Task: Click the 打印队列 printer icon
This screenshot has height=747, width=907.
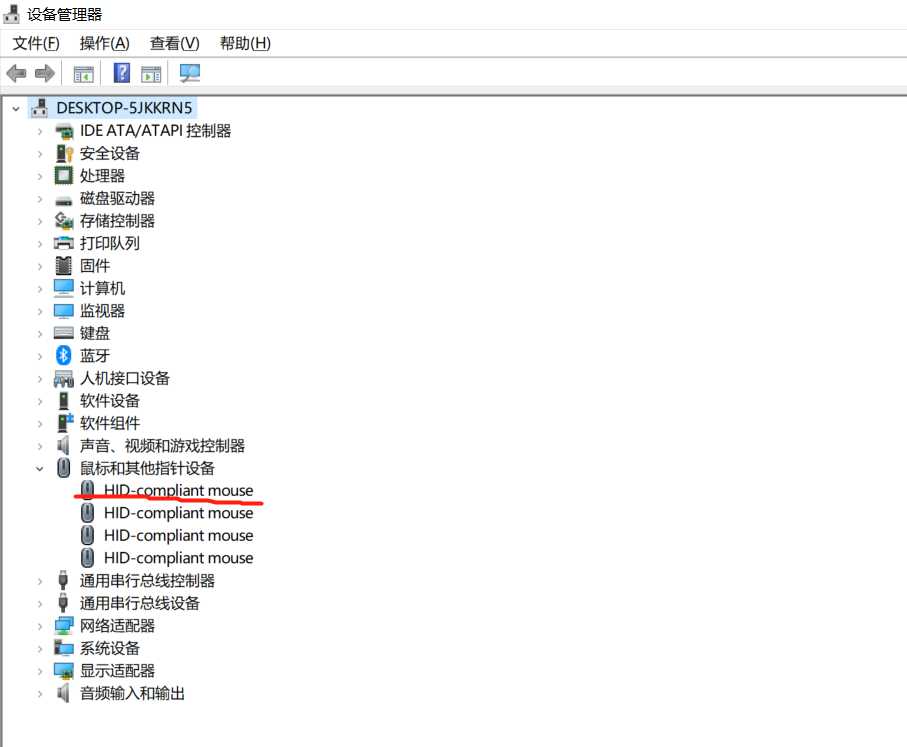Action: [x=64, y=243]
